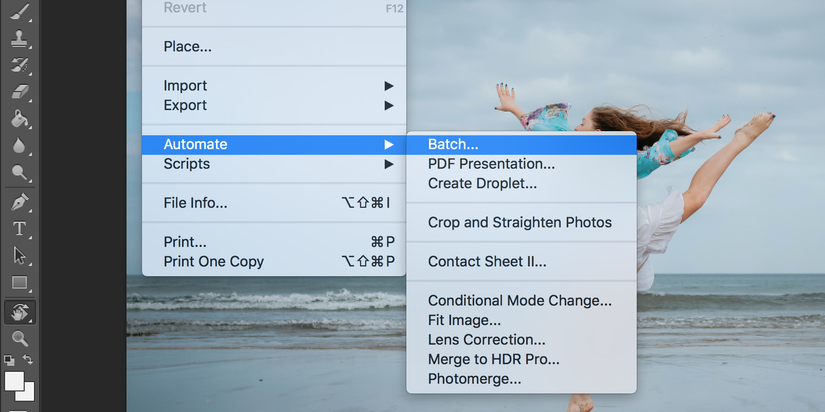Activate the Paint Bucket tool

(19, 119)
